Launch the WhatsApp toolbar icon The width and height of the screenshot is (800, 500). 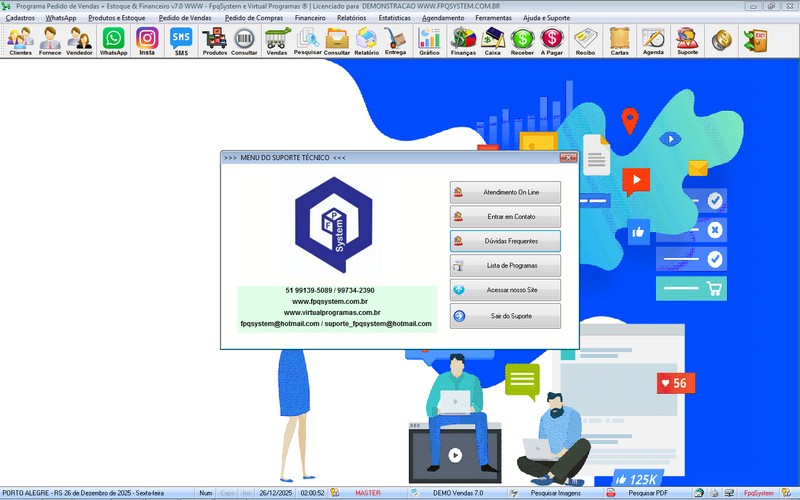113,41
